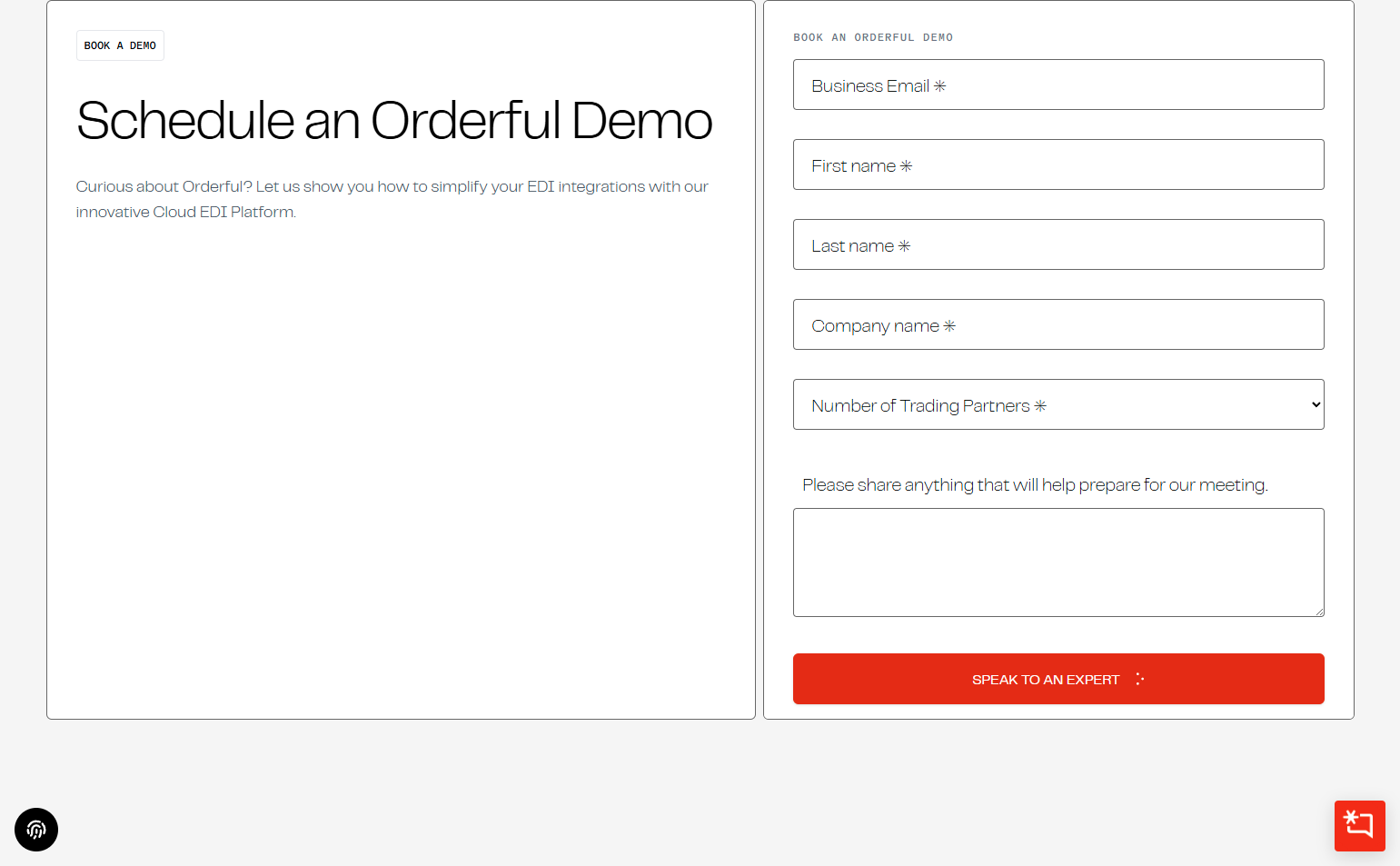Viewport: 1400px width, 866px height.
Task: Click the Book a Demo badge
Action: (120, 45)
